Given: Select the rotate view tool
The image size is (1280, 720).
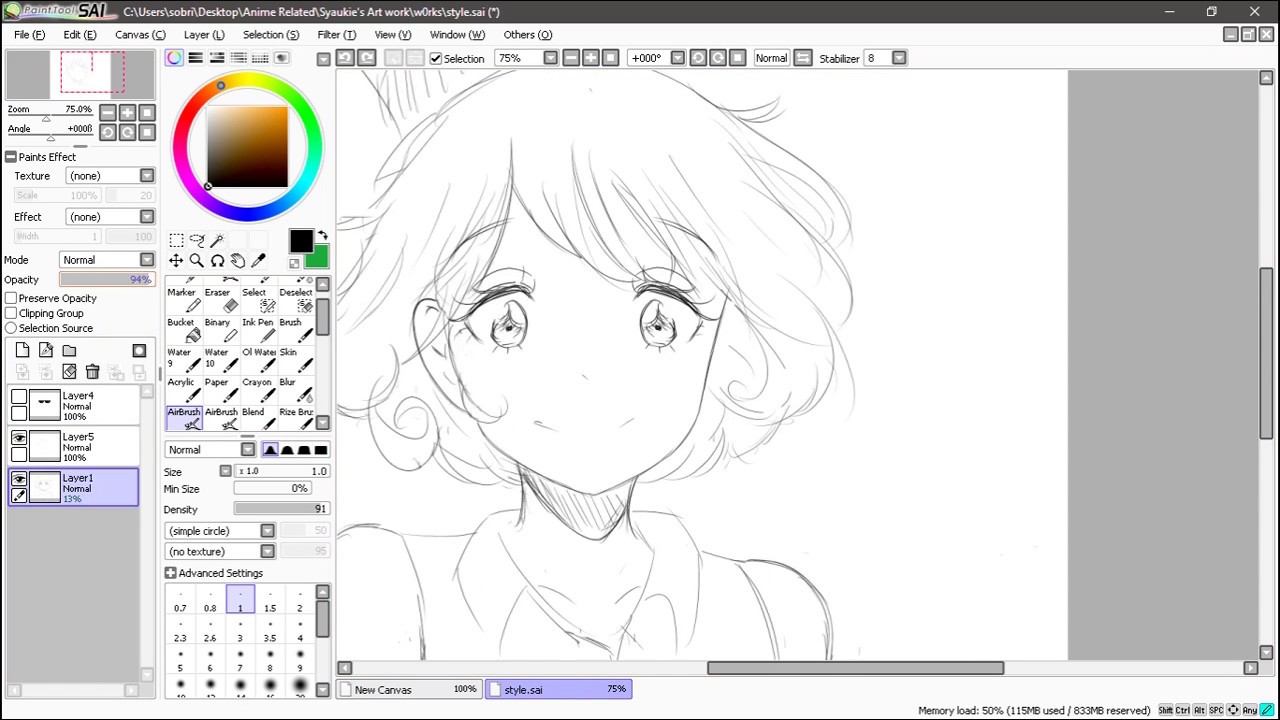Looking at the screenshot, I should click(217, 261).
